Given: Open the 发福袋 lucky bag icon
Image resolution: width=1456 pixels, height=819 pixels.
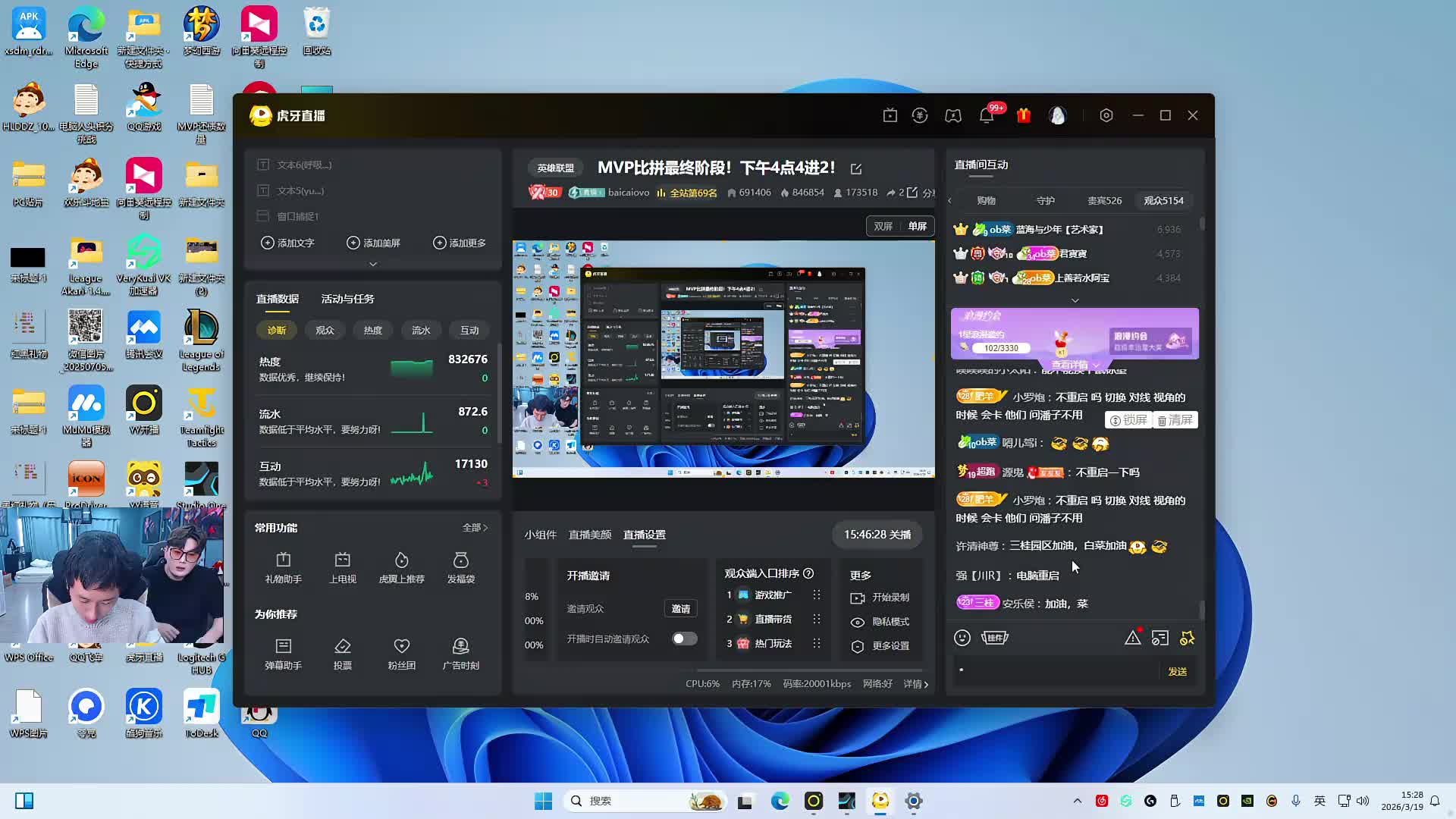Looking at the screenshot, I should pyautogui.click(x=460, y=560).
